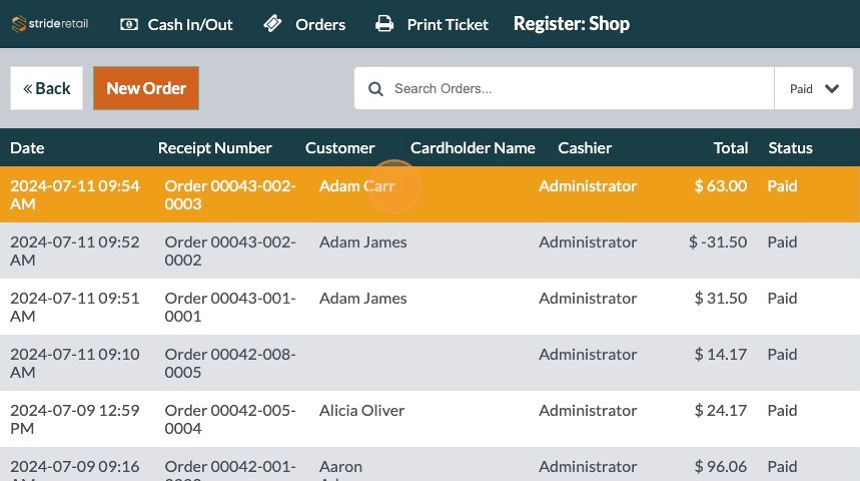
Task: Open the $14.17 order 00042-008-0005
Action: pos(430,363)
